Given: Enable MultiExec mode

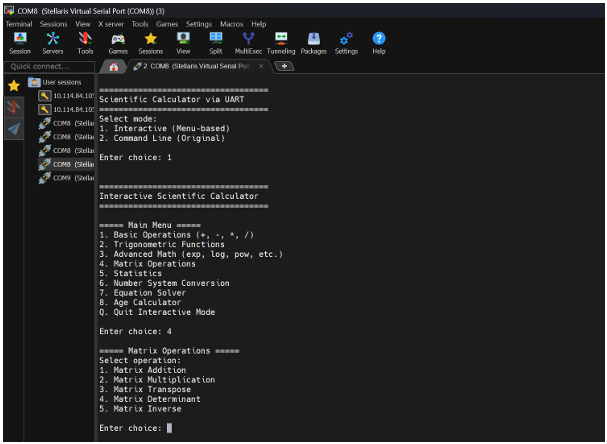Looking at the screenshot, I should 248,41.
